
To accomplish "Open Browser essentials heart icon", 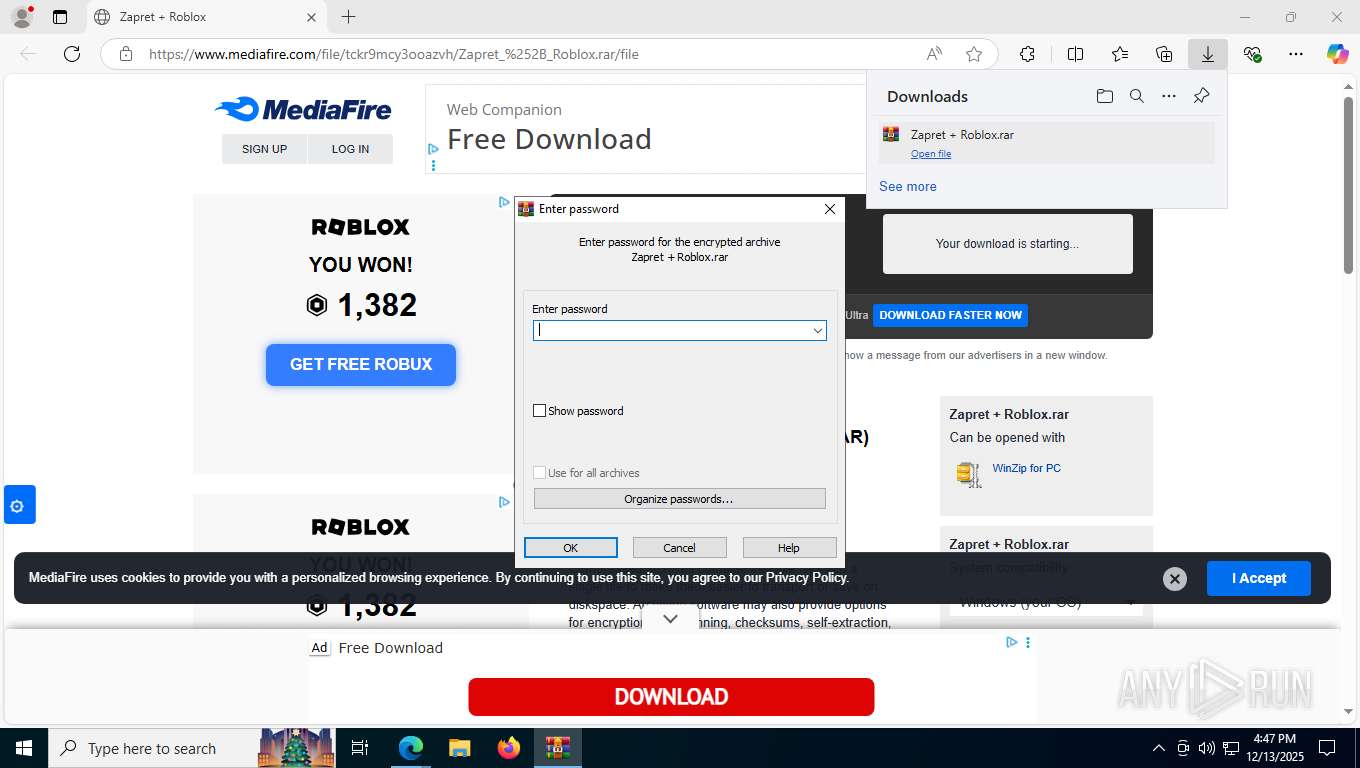I will tap(1252, 54).
